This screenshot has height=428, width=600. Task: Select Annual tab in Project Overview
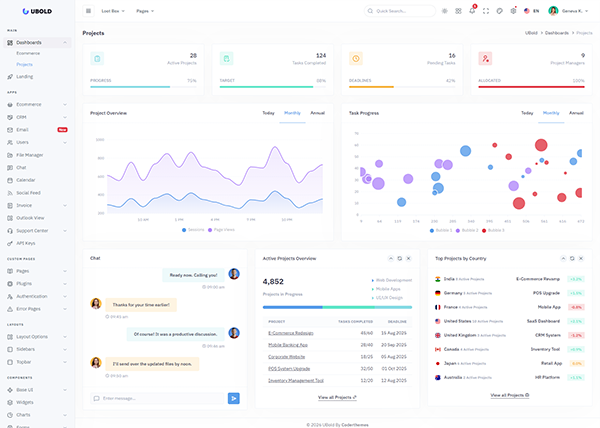318,113
